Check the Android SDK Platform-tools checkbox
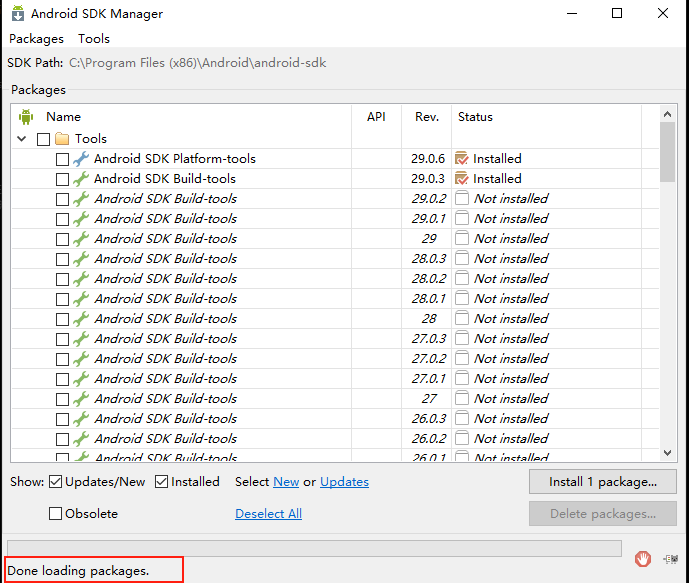This screenshot has width=689, height=583. (x=62, y=159)
